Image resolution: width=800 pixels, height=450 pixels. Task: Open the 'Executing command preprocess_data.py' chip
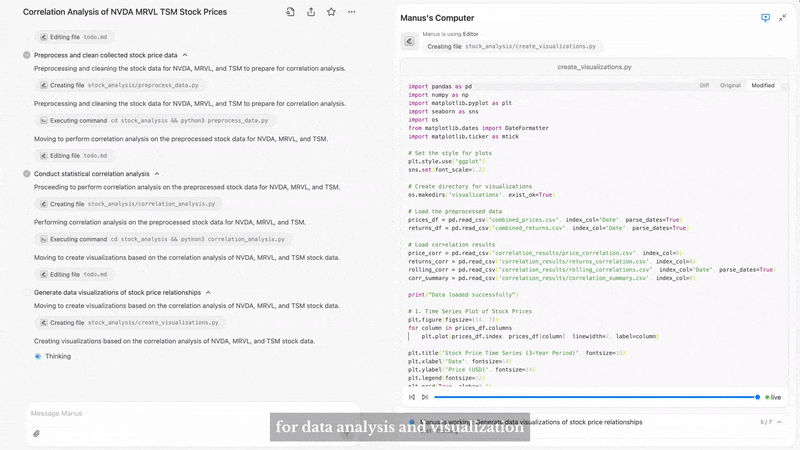coord(154,120)
